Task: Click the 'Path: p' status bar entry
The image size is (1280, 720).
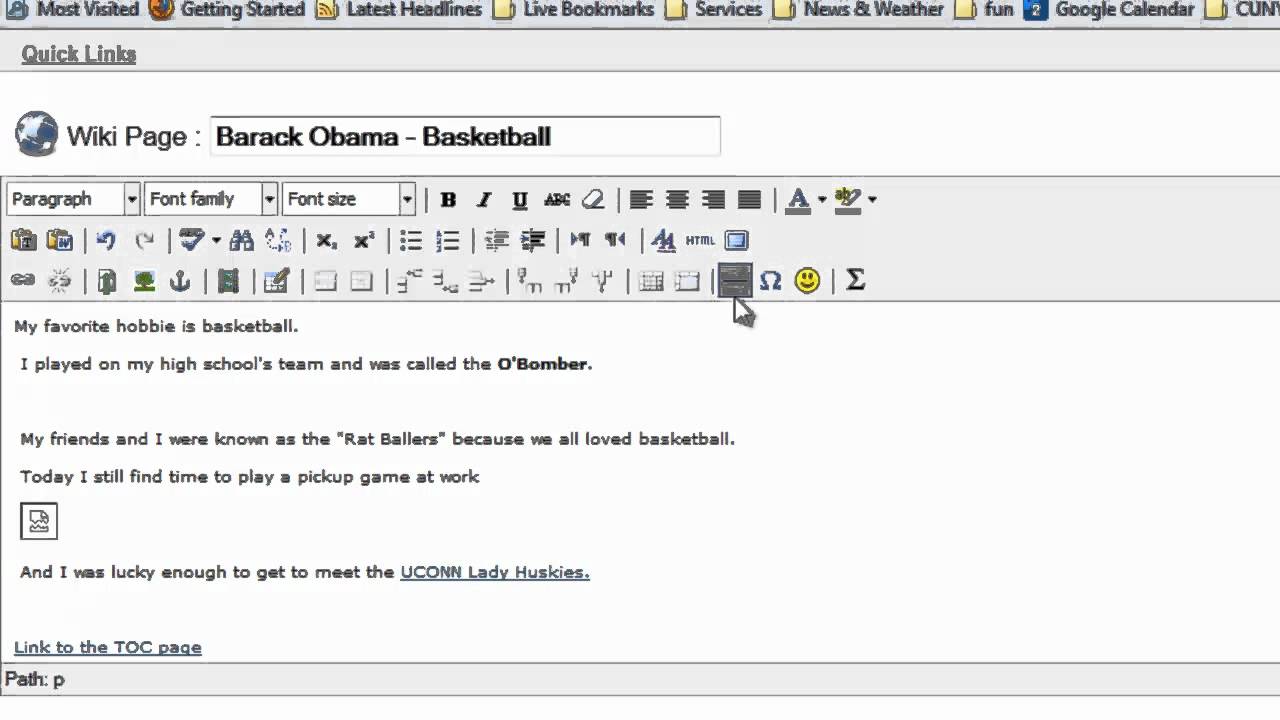Action: (35, 680)
